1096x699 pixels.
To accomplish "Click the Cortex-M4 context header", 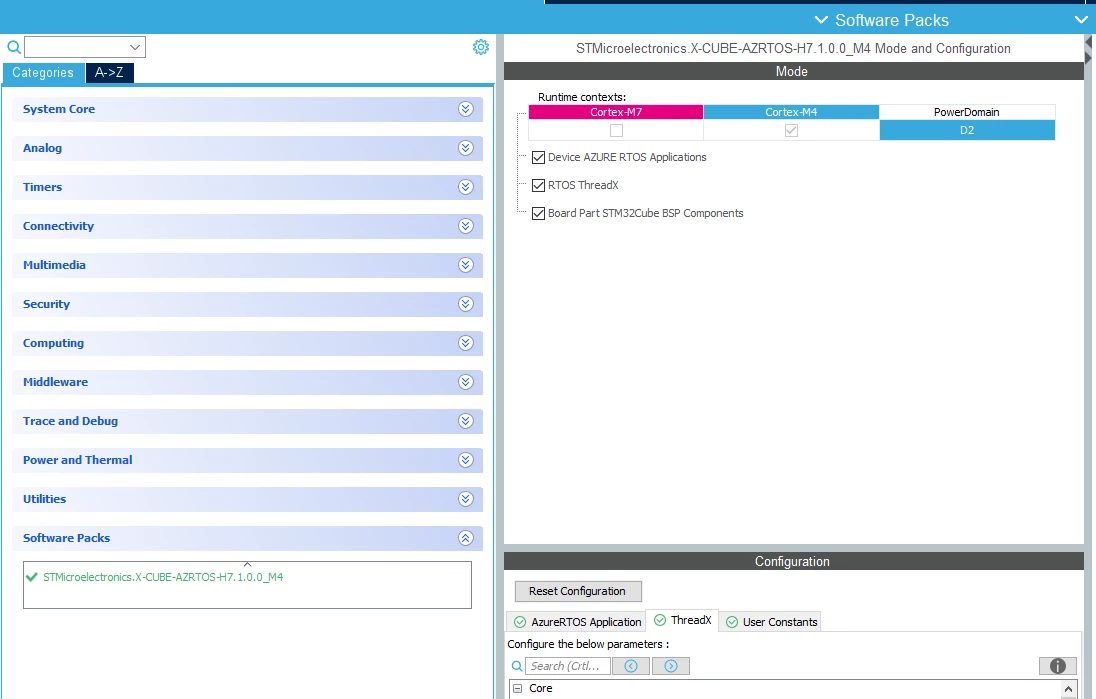I will click(x=791, y=113).
